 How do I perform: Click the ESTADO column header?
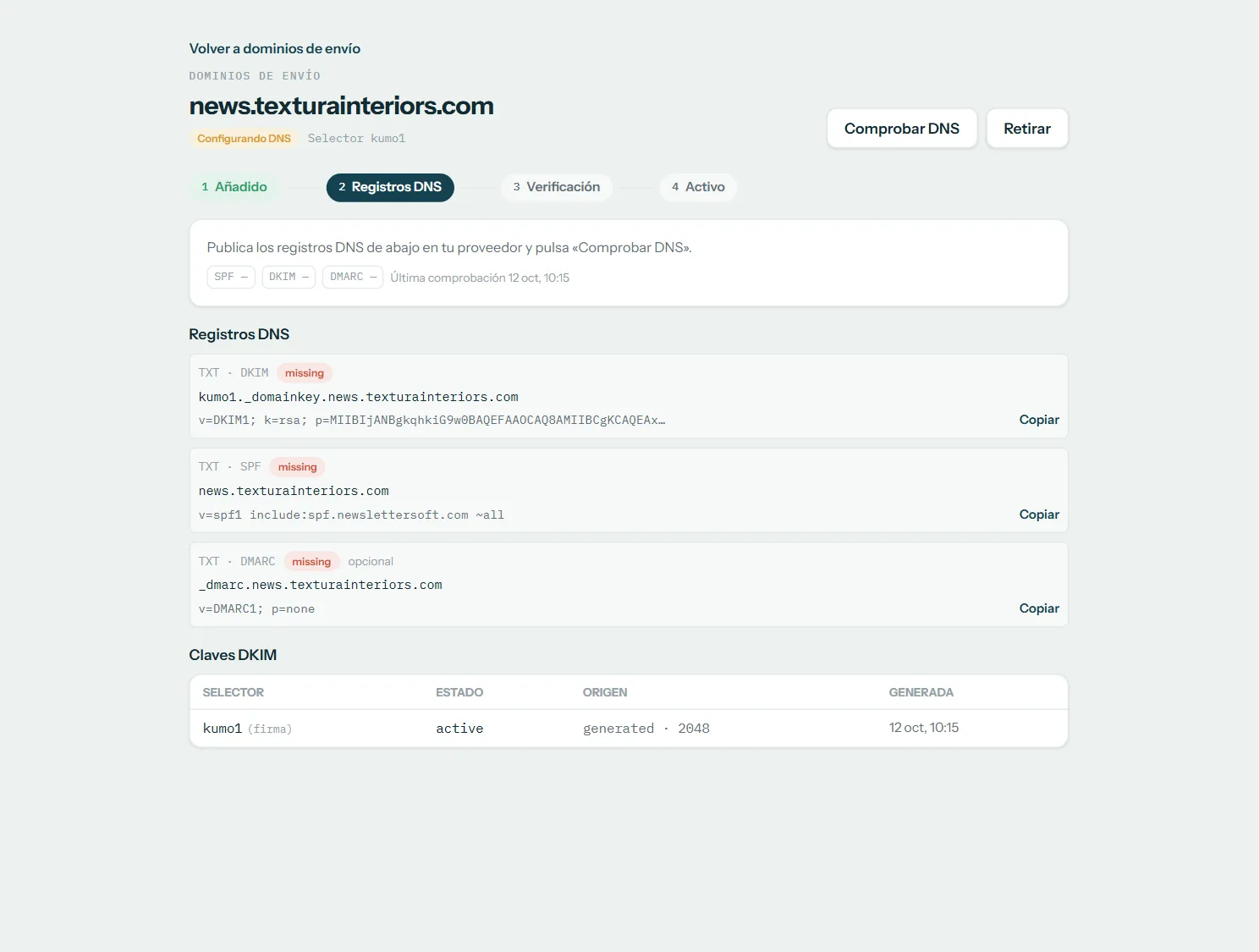pos(459,692)
